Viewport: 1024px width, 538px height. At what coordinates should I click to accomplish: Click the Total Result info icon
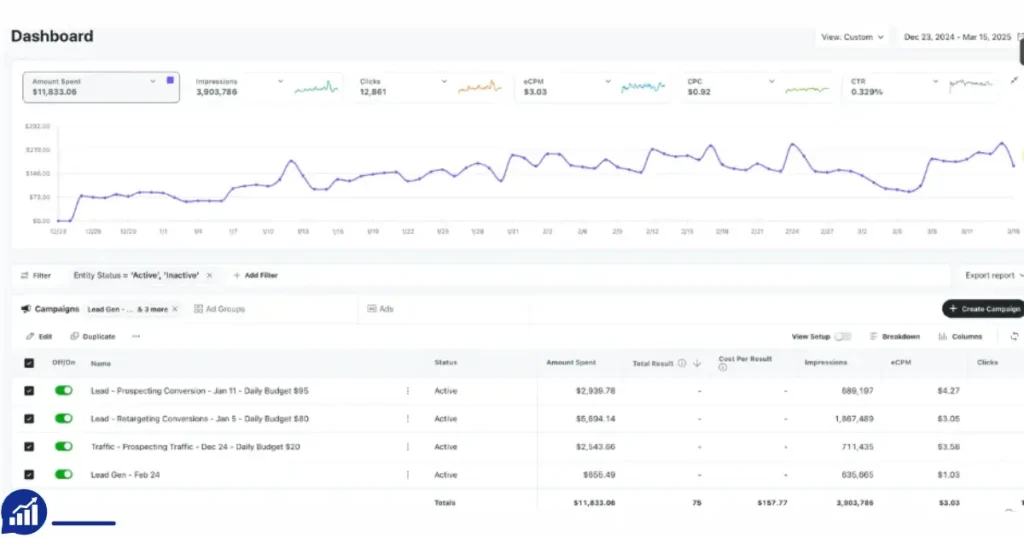(x=682, y=363)
